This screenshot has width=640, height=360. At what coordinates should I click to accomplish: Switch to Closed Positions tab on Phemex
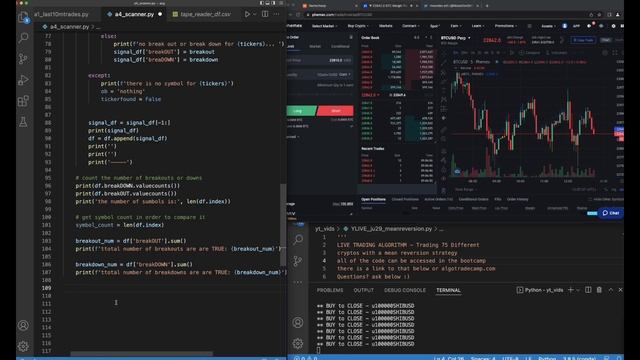pyautogui.click(x=405, y=199)
